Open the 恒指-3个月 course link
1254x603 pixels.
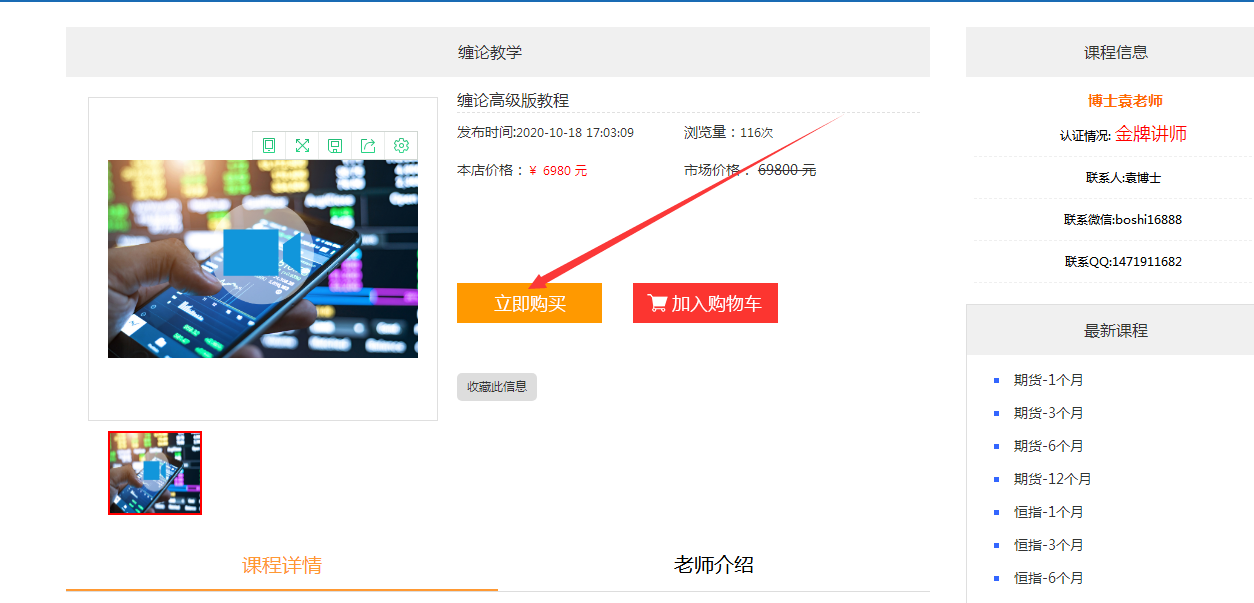click(1048, 545)
